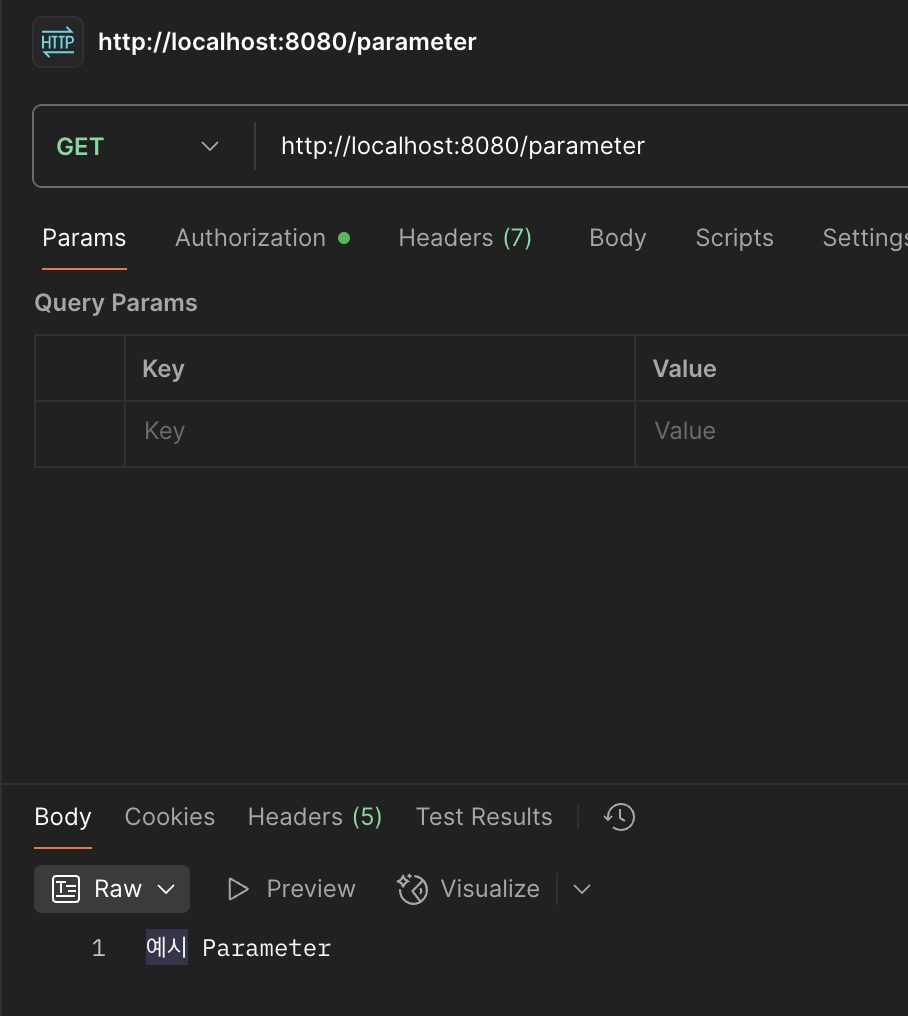908x1016 pixels.
Task: Select the request Headers (7) tab
Action: [465, 238]
